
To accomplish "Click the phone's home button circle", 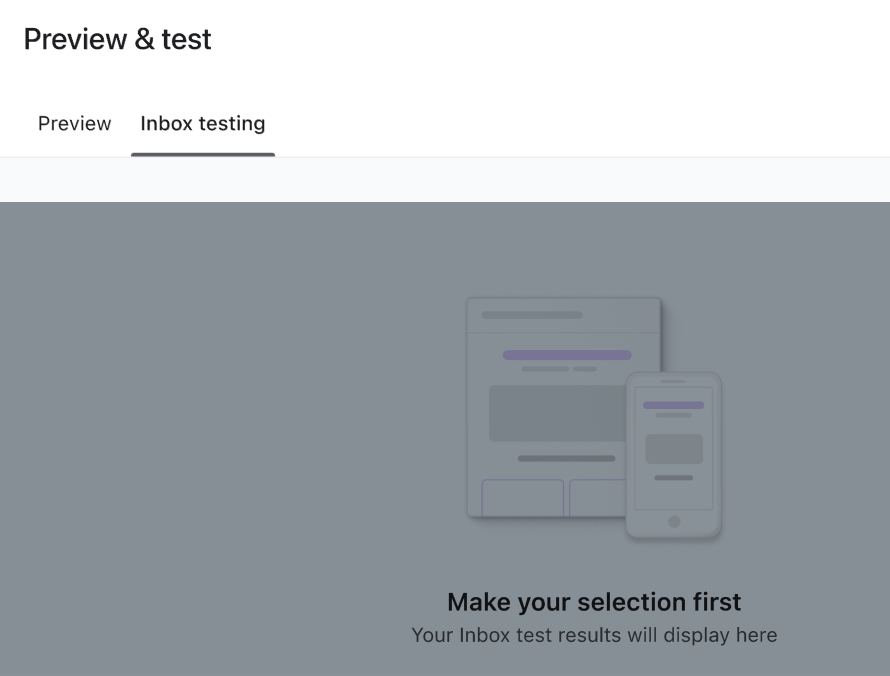I will click(673, 519).
